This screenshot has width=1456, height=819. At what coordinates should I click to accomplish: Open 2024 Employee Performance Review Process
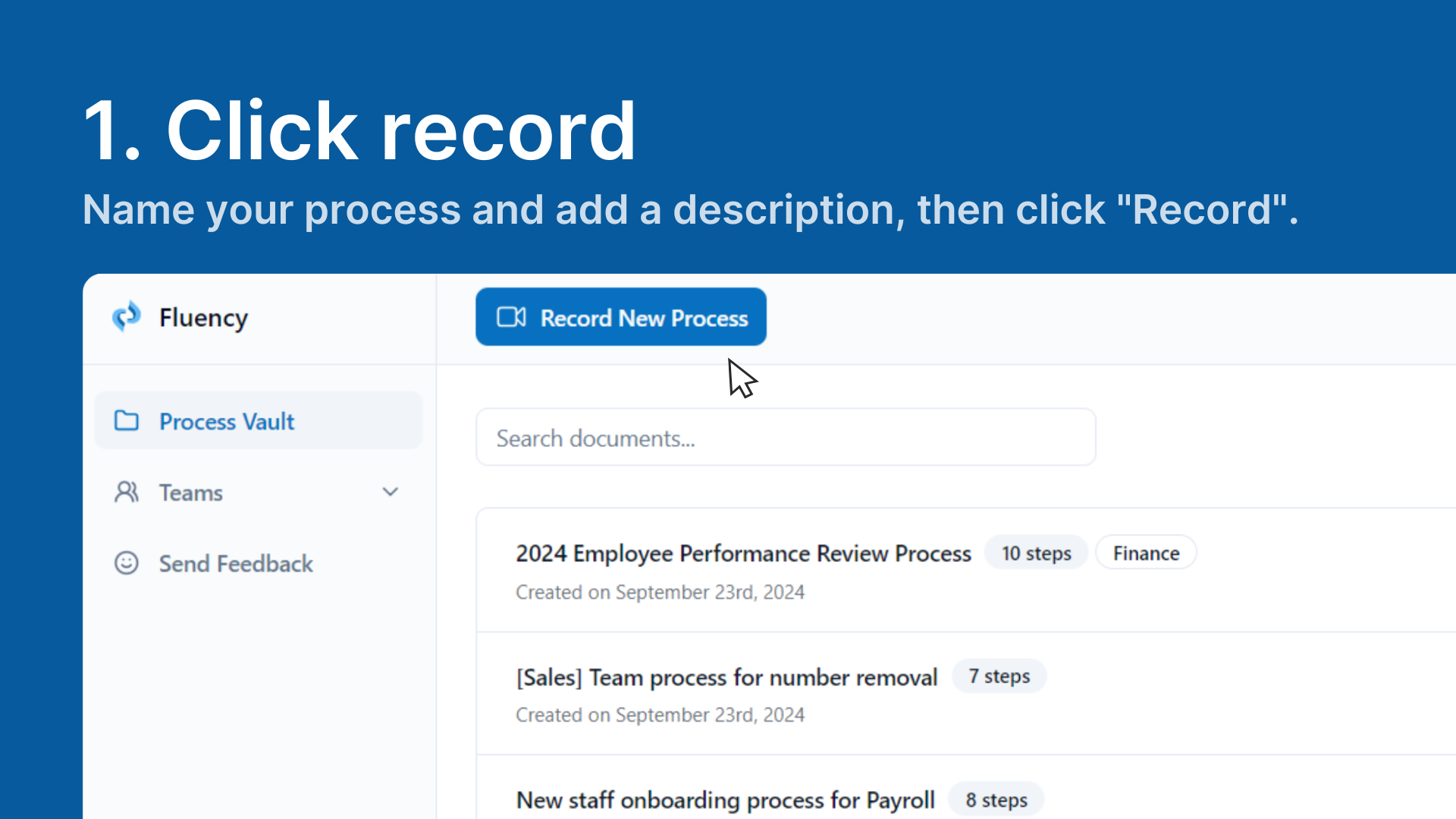tap(743, 554)
